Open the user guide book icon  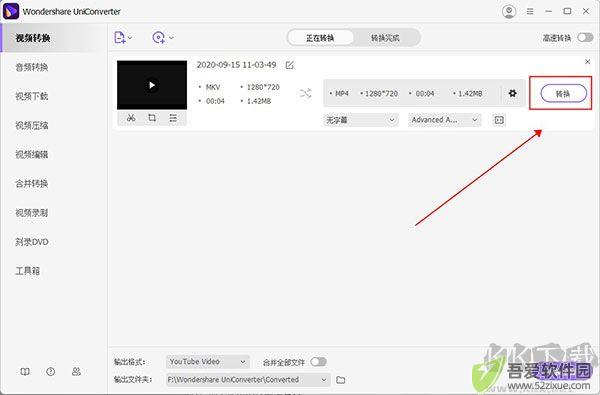coord(25,372)
